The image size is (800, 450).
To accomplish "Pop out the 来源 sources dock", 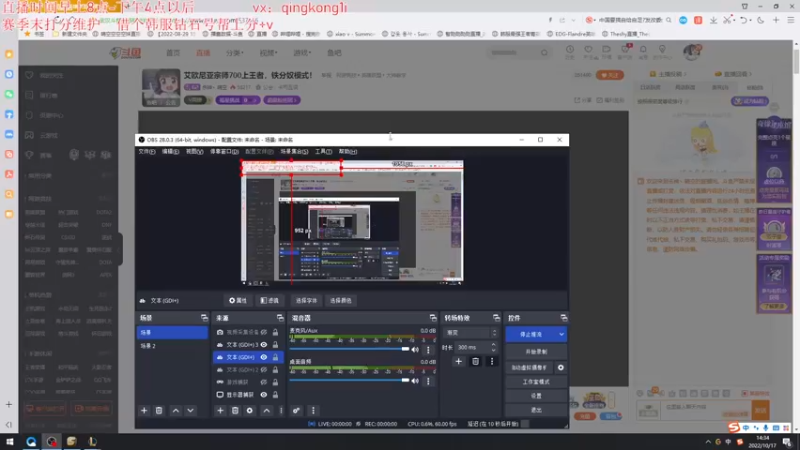I will (280, 318).
